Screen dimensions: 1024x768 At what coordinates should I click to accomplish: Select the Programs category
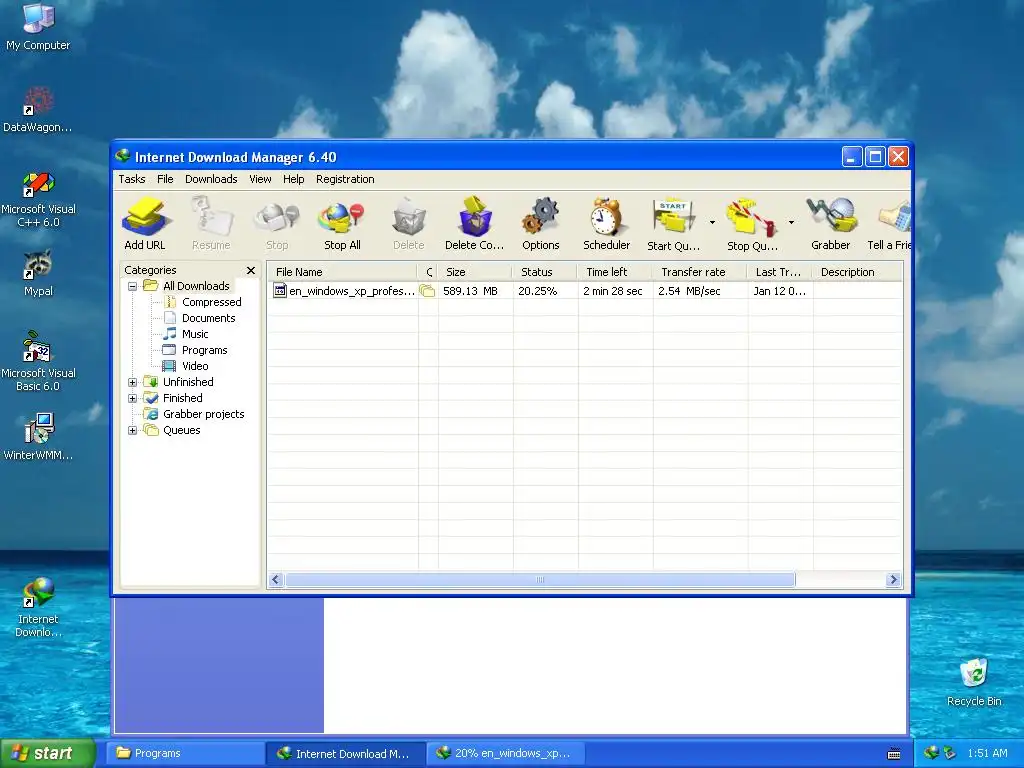204,350
